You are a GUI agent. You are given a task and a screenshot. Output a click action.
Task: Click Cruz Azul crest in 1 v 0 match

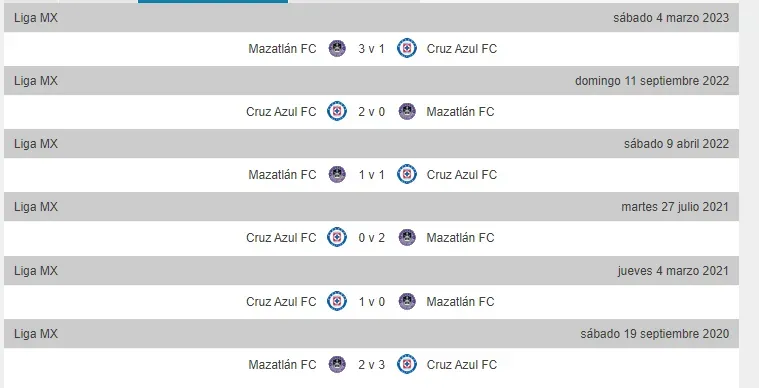337,301
